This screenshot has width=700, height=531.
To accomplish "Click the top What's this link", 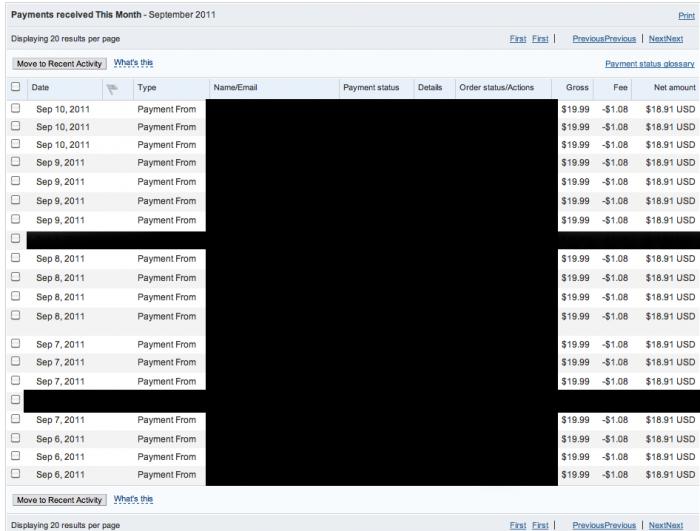I will [133, 63].
